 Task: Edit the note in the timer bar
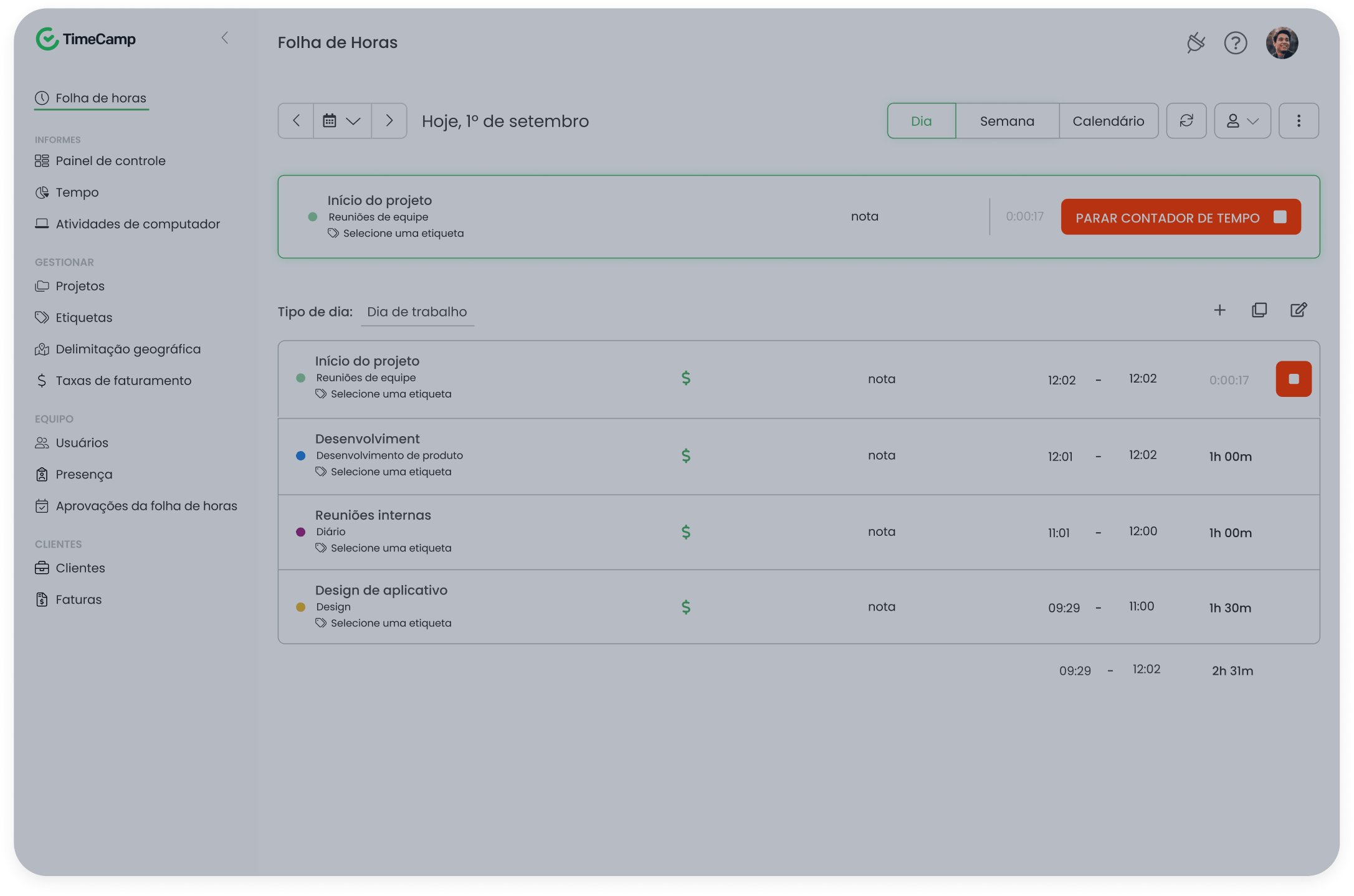(x=865, y=216)
